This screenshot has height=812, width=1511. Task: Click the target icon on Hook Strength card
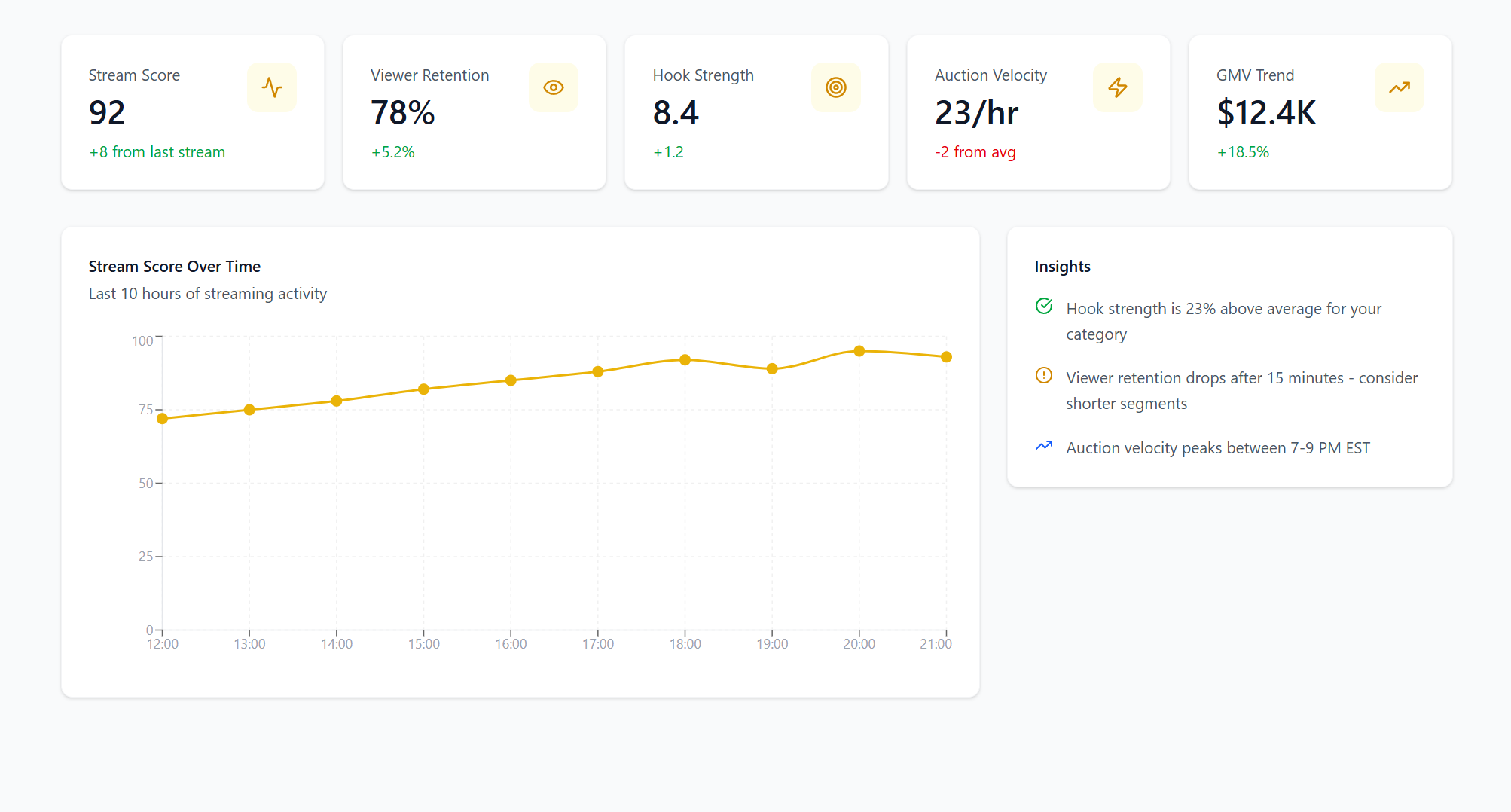click(x=836, y=87)
